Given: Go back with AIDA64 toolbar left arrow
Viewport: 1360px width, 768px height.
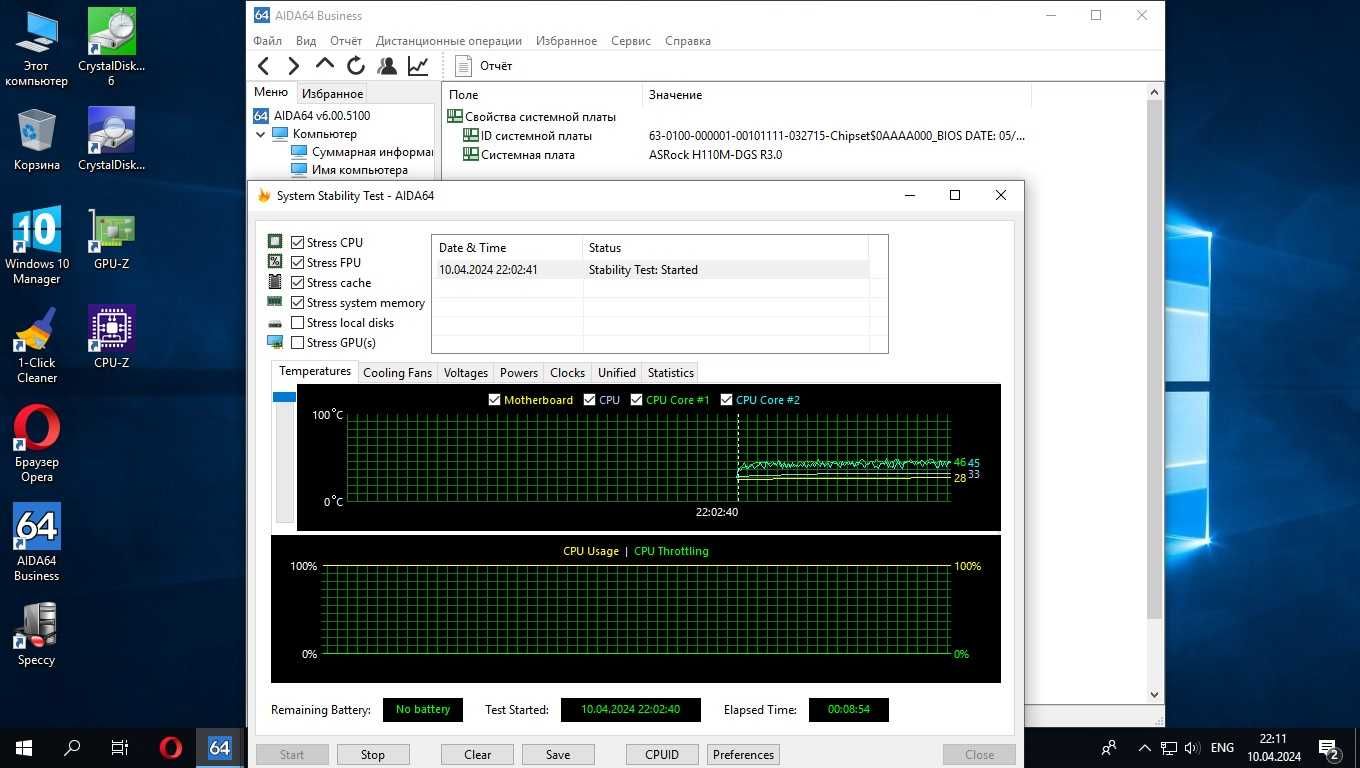Looking at the screenshot, I should [x=264, y=66].
